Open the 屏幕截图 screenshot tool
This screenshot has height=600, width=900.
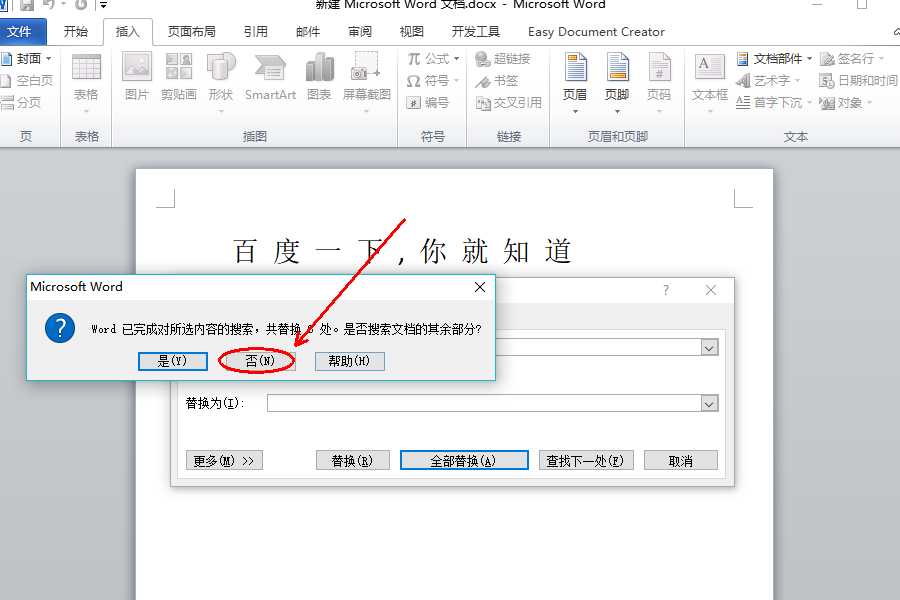click(366, 83)
